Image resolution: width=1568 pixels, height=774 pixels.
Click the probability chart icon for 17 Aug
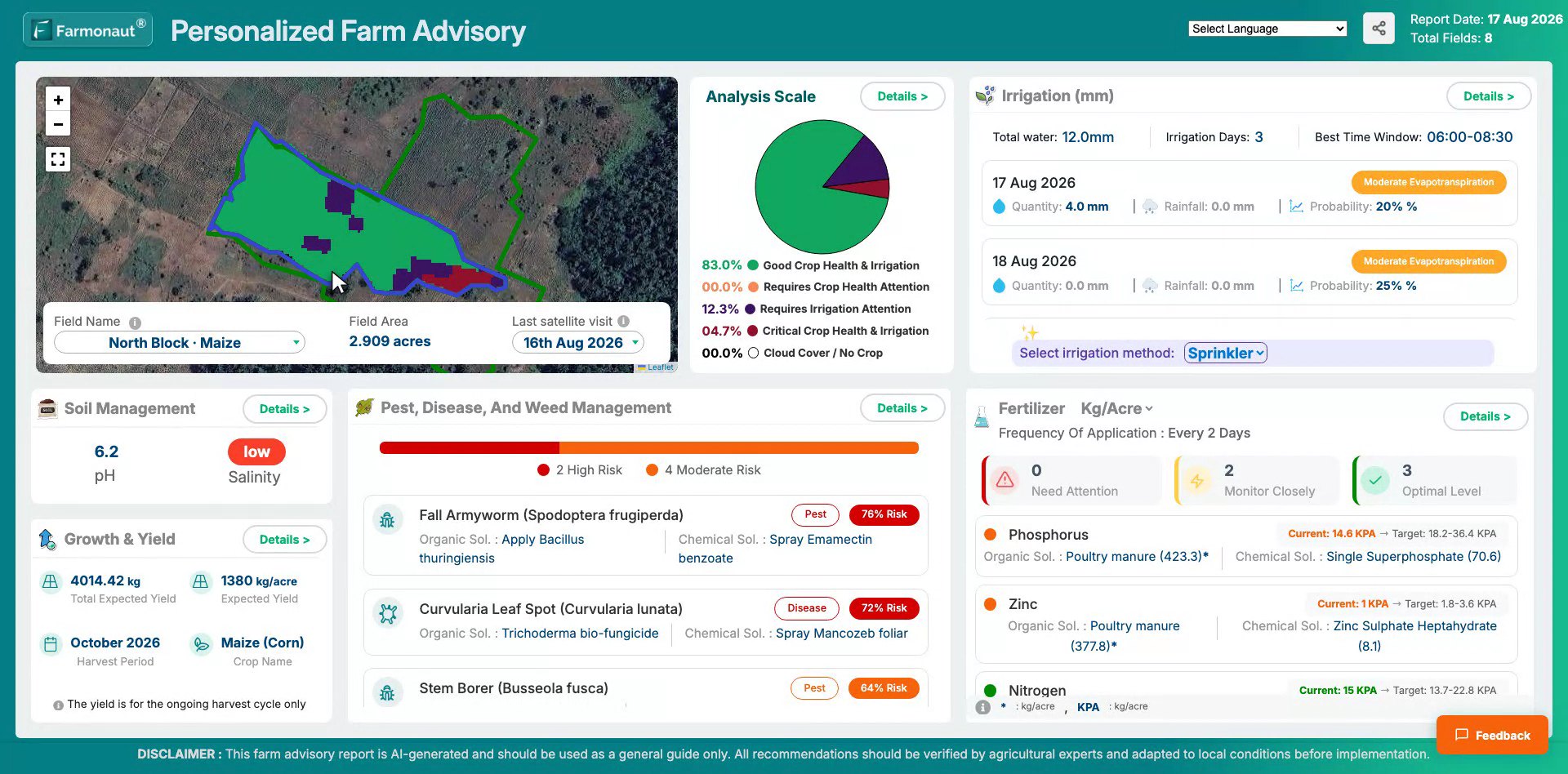(x=1296, y=207)
